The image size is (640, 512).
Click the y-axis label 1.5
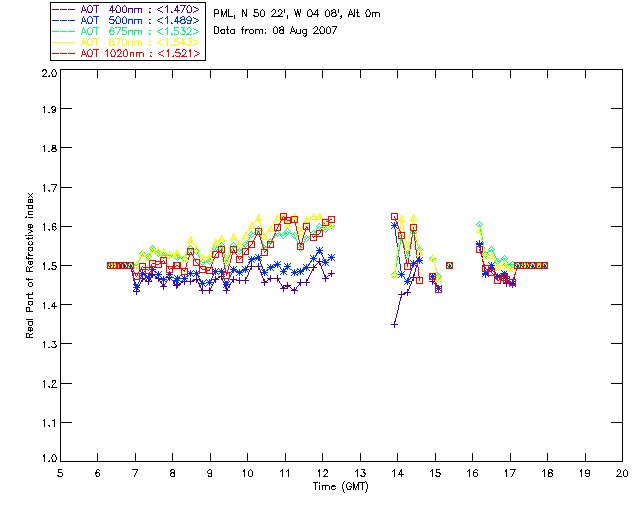[x=49, y=266]
